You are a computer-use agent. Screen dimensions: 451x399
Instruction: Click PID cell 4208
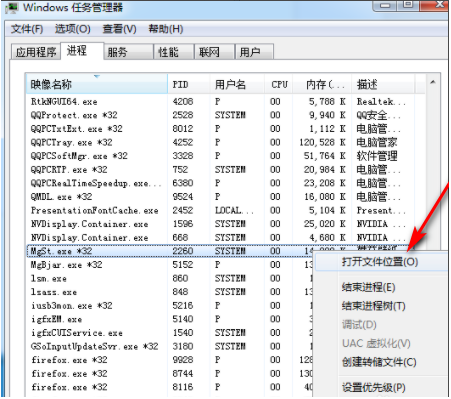(183, 102)
